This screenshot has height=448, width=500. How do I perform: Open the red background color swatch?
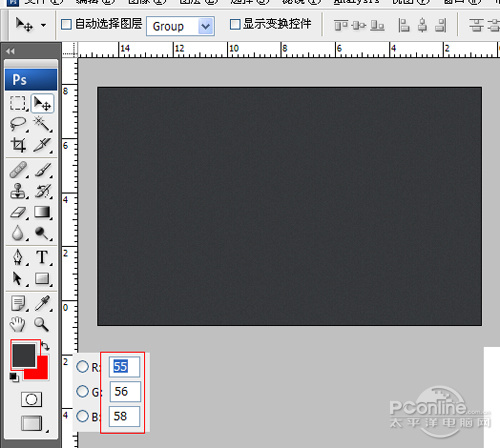pos(42,372)
